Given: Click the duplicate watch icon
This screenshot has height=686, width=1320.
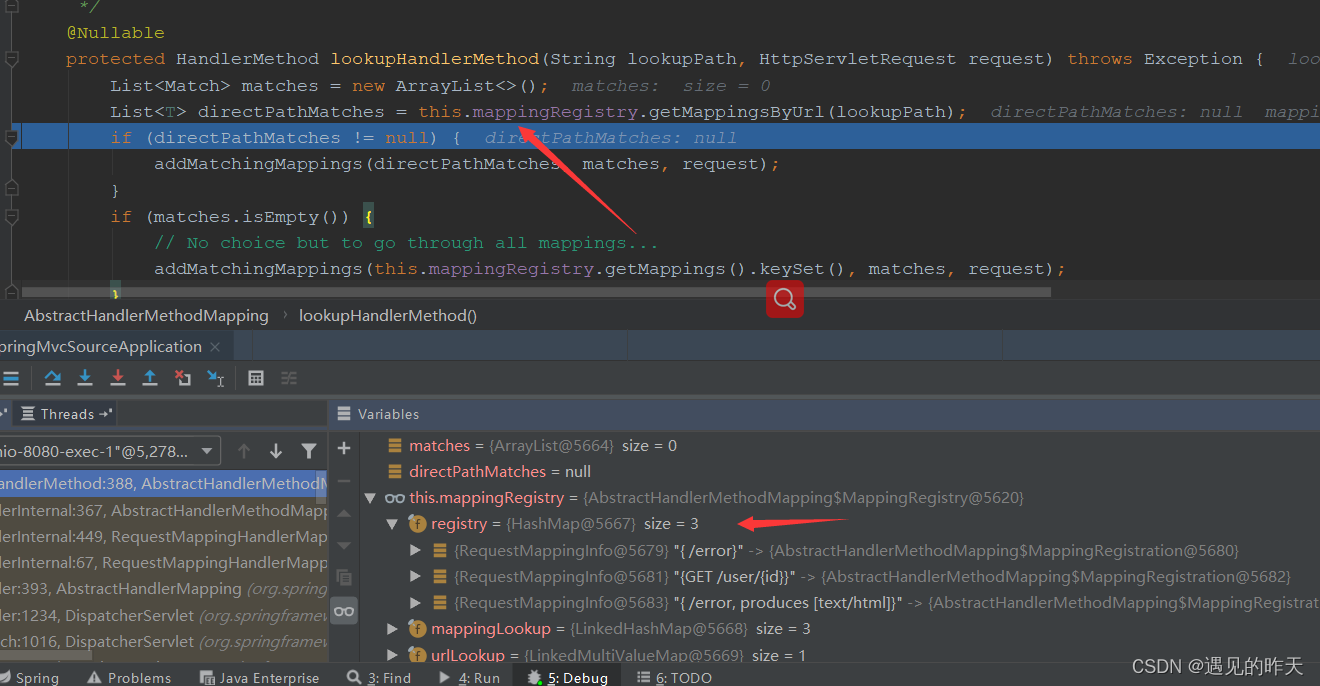Looking at the screenshot, I should pyautogui.click(x=344, y=577).
